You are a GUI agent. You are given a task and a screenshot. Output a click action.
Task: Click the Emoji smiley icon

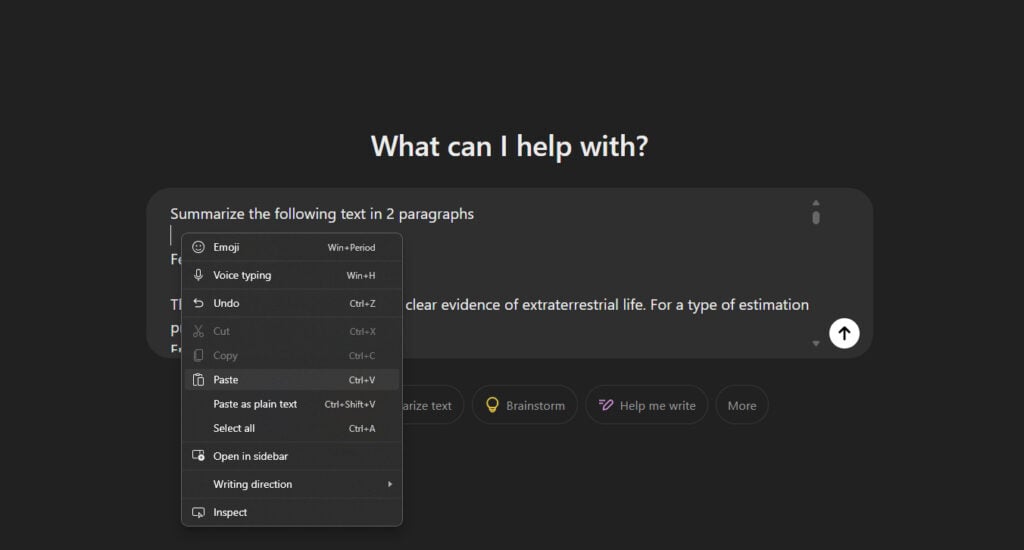(199, 247)
